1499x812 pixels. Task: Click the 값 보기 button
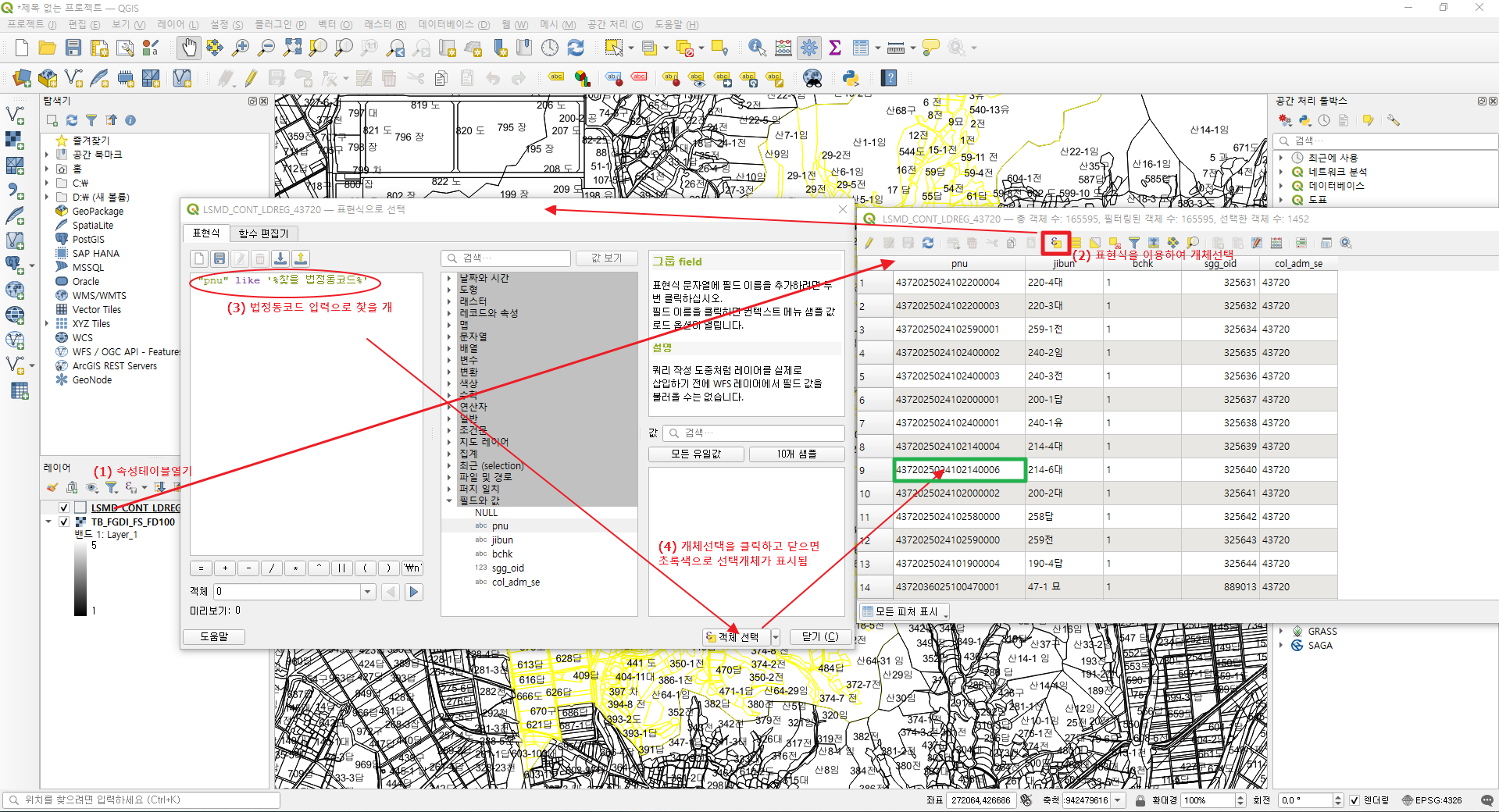[606, 258]
